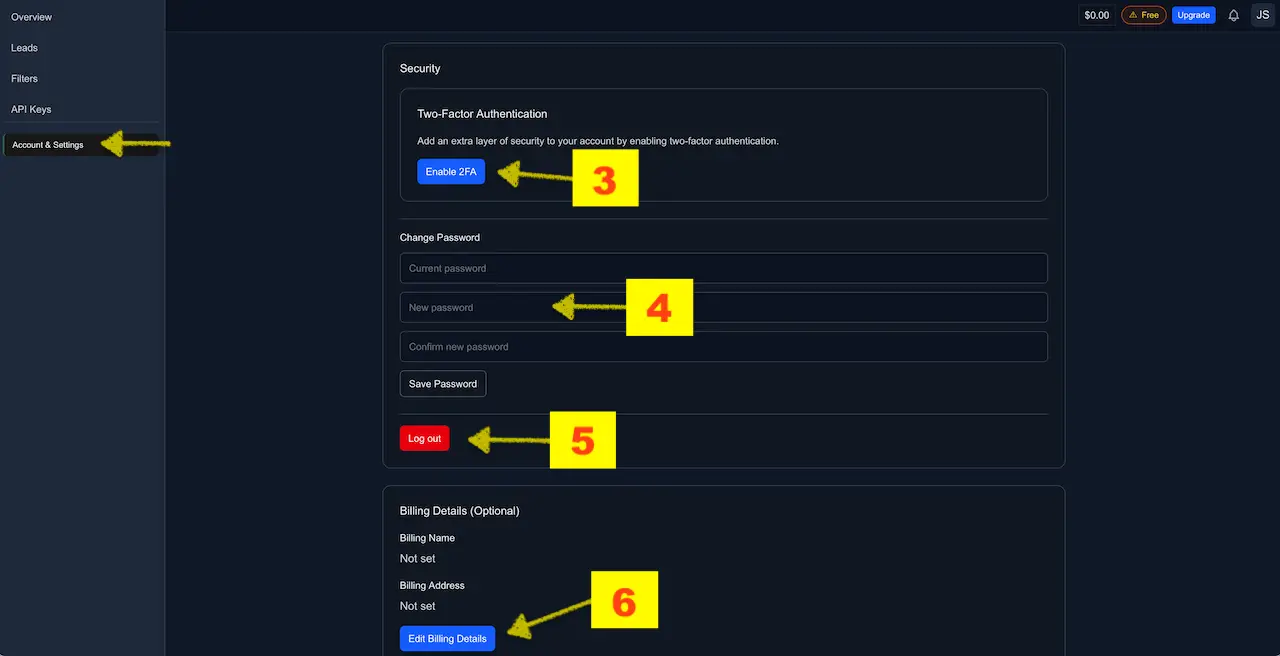
Task: Click Save Password
Action: point(442,383)
